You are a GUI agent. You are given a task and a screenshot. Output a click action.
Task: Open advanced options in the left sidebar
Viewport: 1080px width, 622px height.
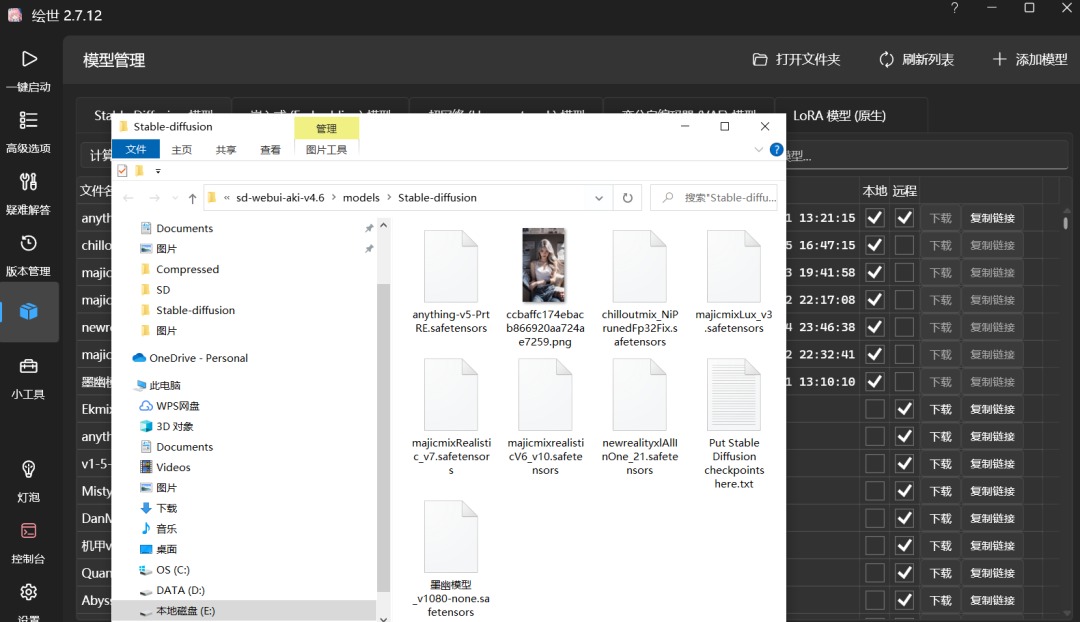[28, 132]
